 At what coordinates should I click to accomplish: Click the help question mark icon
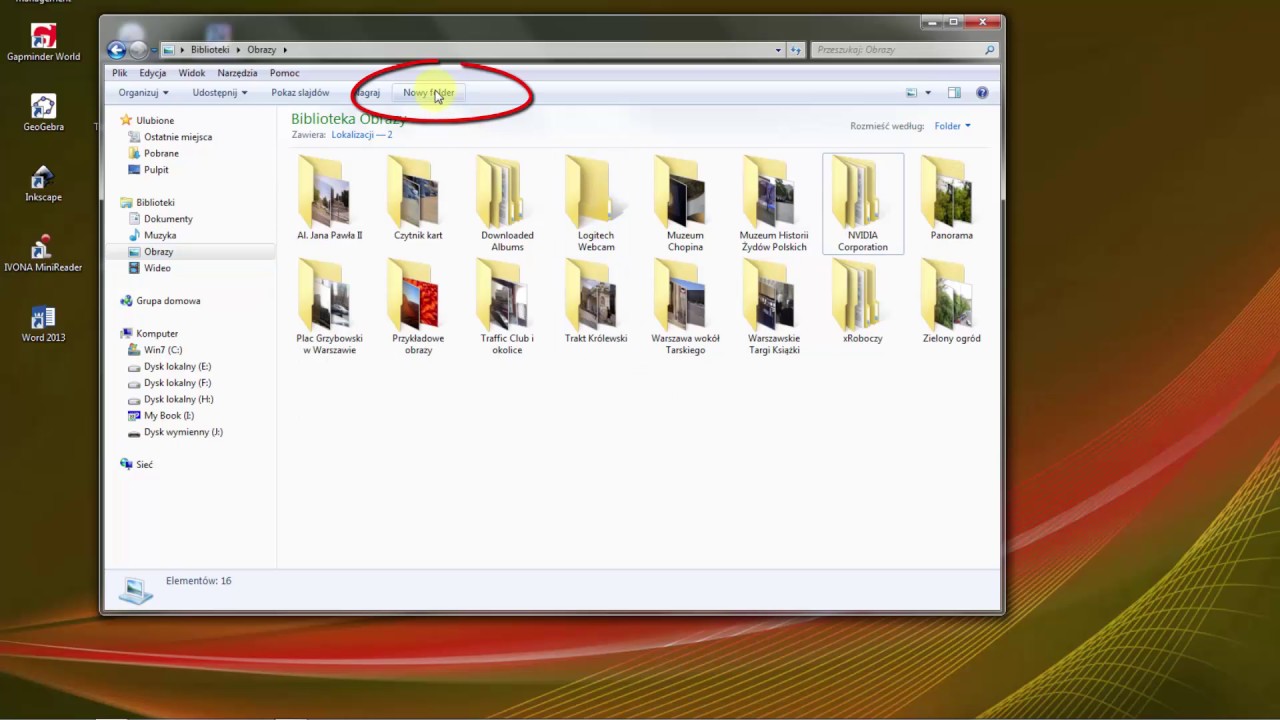(x=982, y=93)
